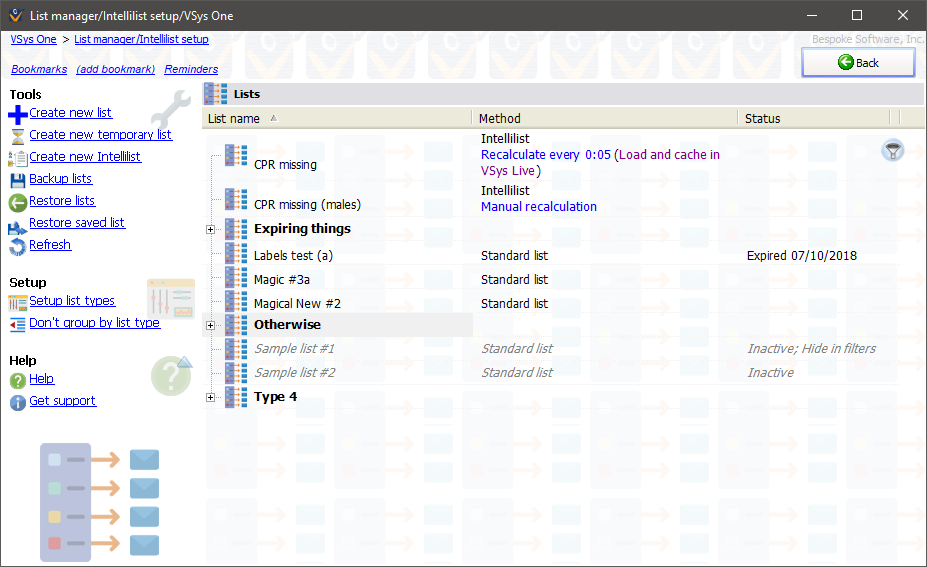Click the Back button
The width and height of the screenshot is (927, 567).
point(858,63)
